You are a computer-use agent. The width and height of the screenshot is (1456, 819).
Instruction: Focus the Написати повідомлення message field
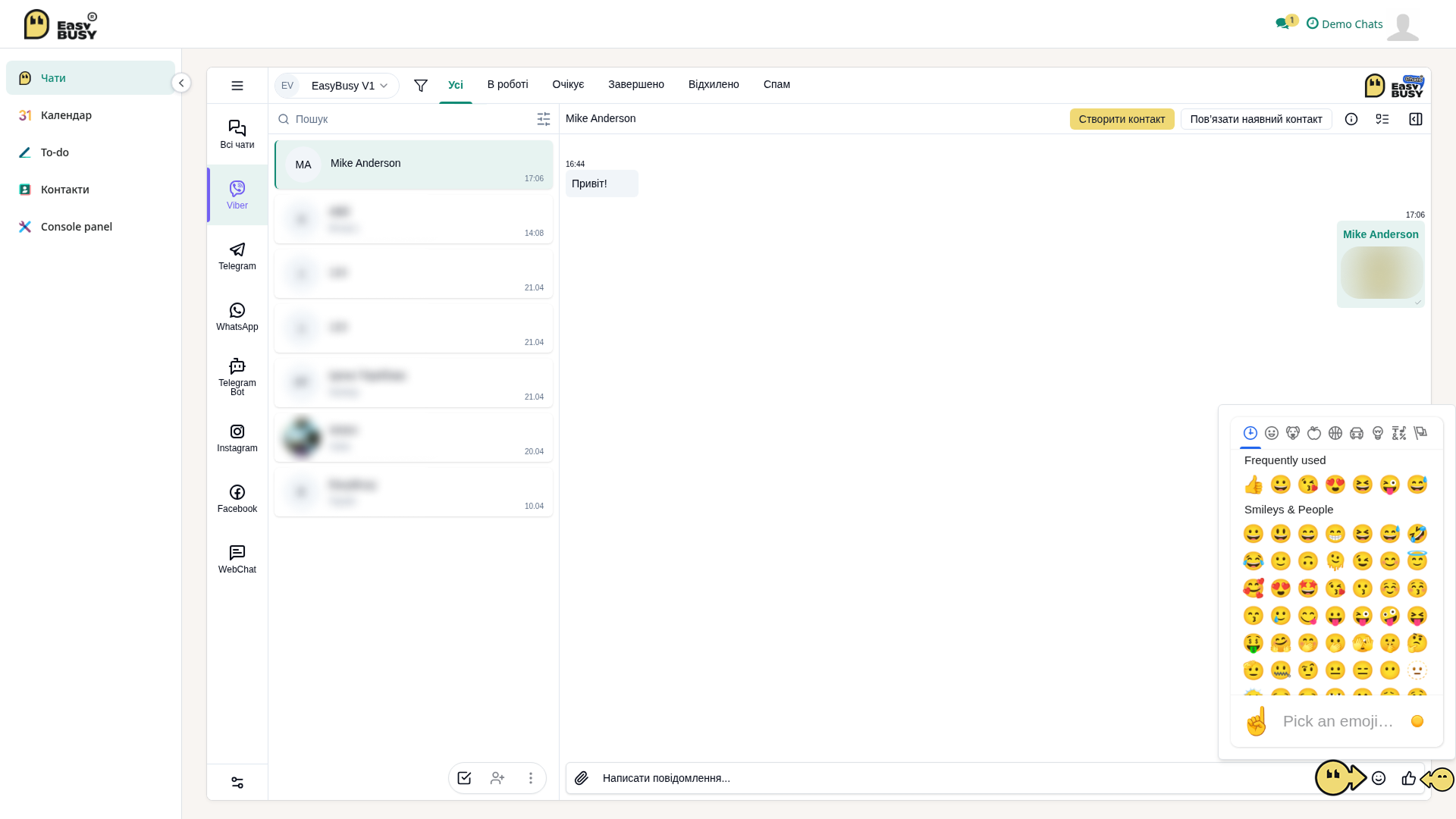coord(955,778)
